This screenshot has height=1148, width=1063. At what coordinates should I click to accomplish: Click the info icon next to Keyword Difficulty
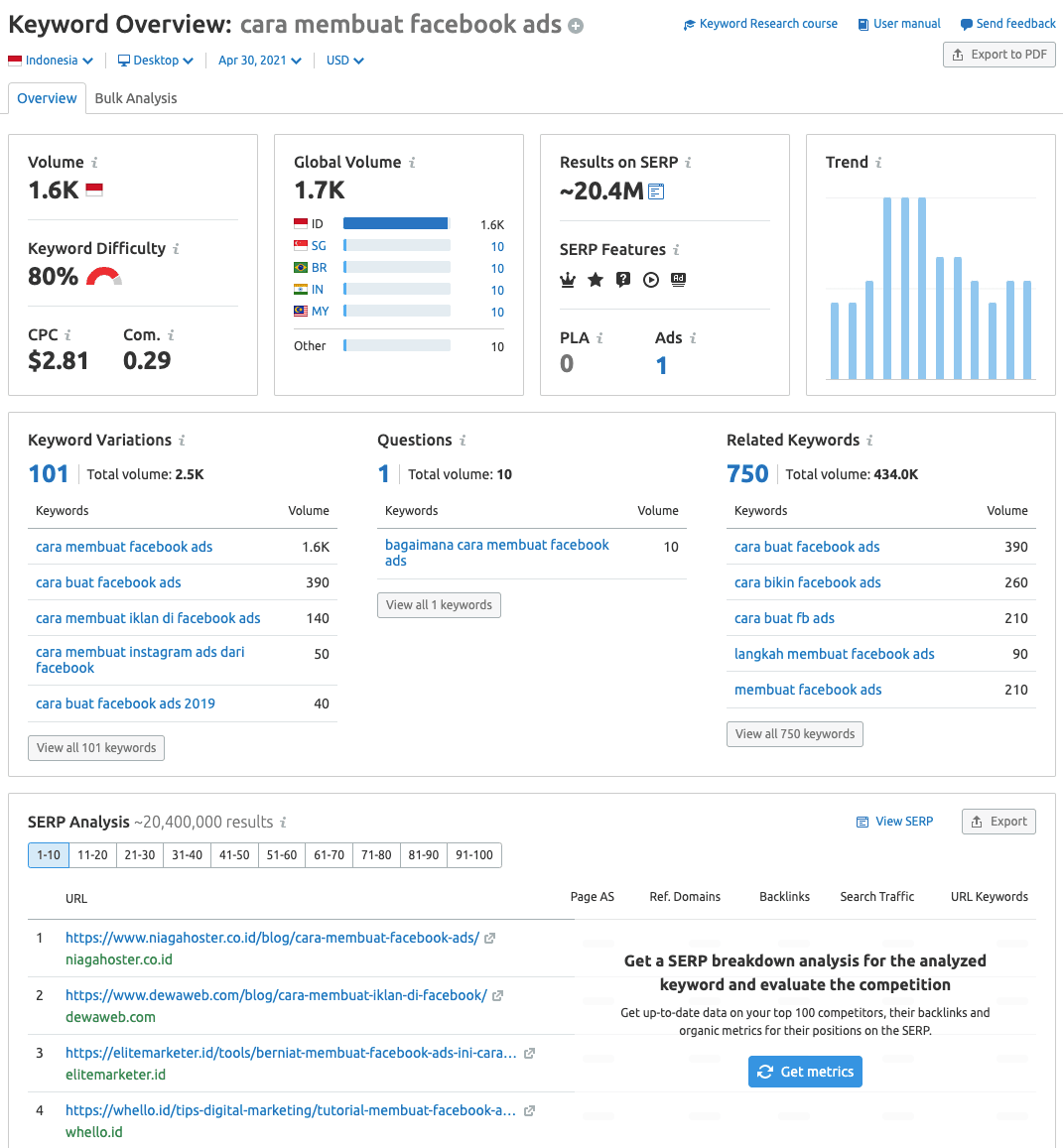(x=176, y=249)
